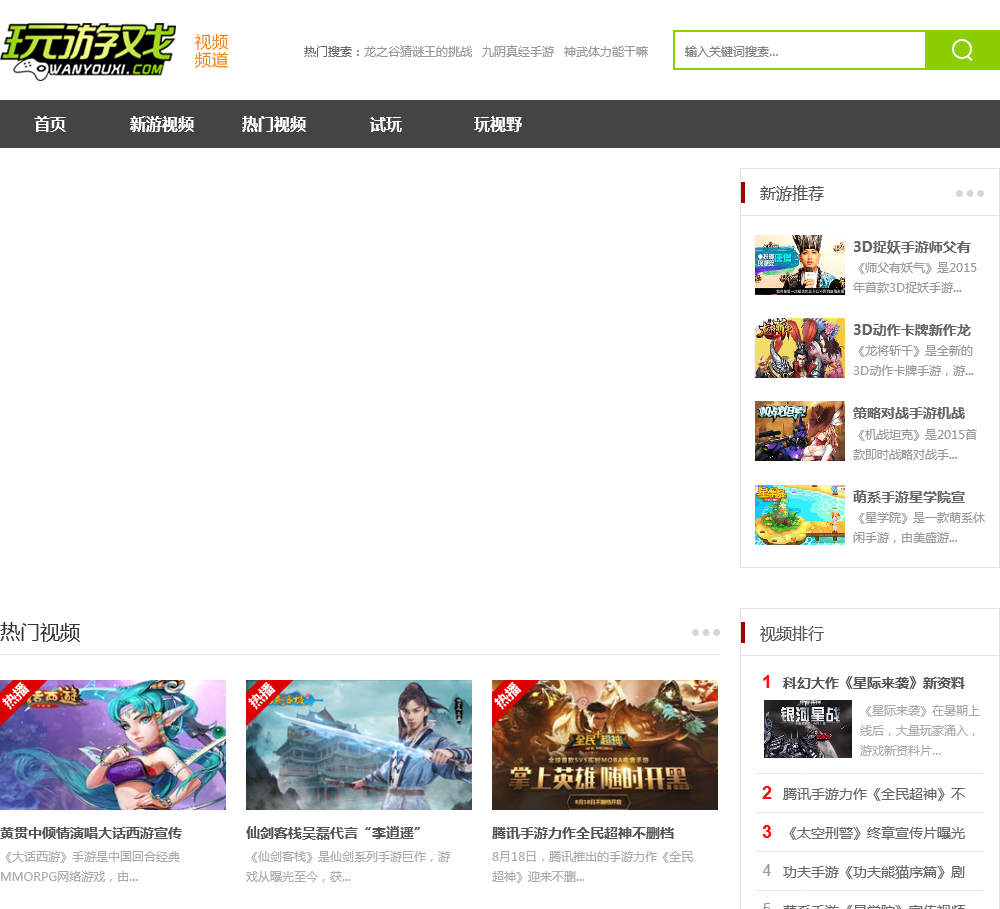This screenshot has height=909, width=1000.
Task: Open ranking item 2 腾讯手游力作《全民超神》
Action: pyautogui.click(x=874, y=794)
